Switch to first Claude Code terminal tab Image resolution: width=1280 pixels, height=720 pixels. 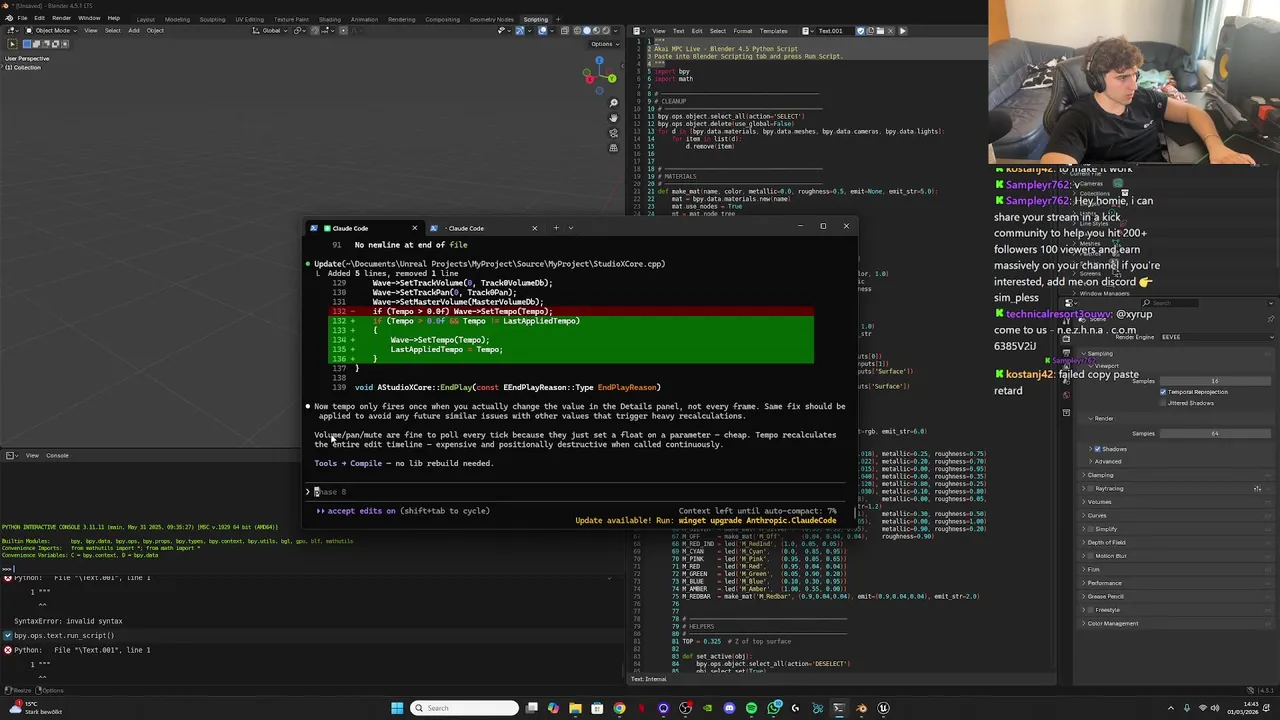tap(363, 228)
